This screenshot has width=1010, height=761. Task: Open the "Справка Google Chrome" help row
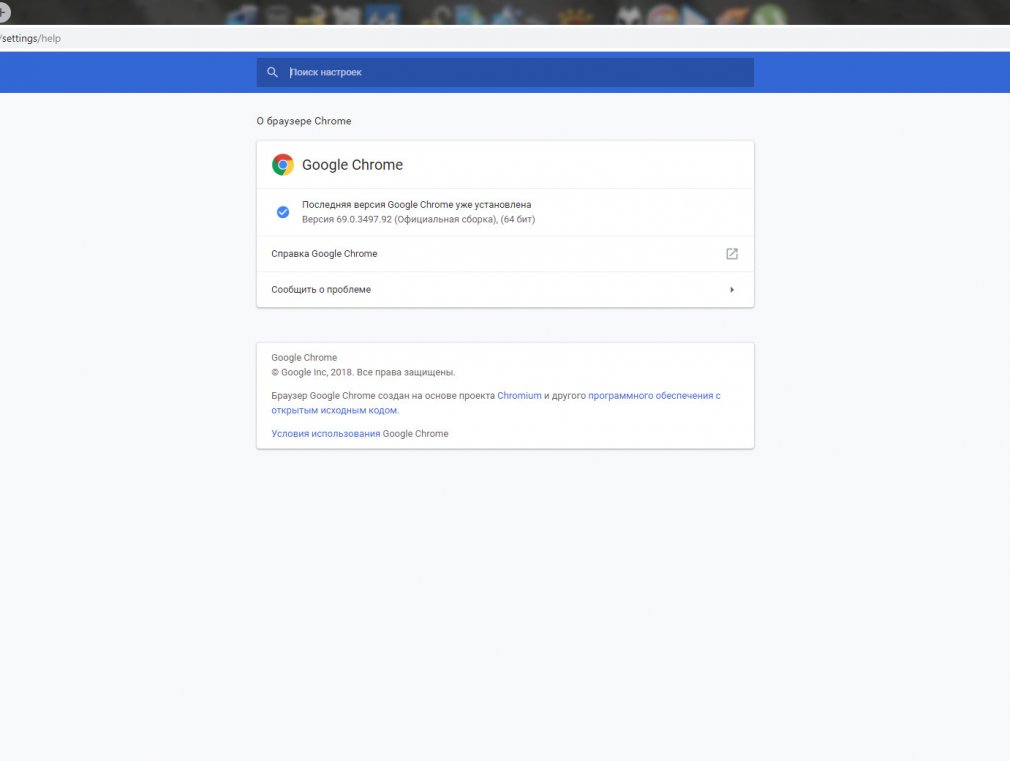pyautogui.click(x=505, y=254)
